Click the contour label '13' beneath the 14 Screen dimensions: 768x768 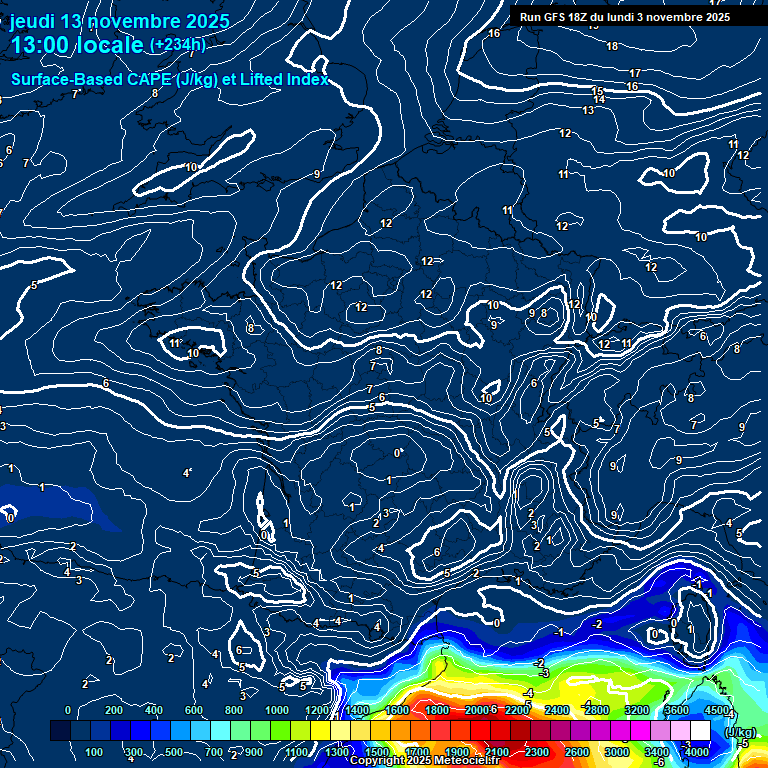pyautogui.click(x=588, y=110)
